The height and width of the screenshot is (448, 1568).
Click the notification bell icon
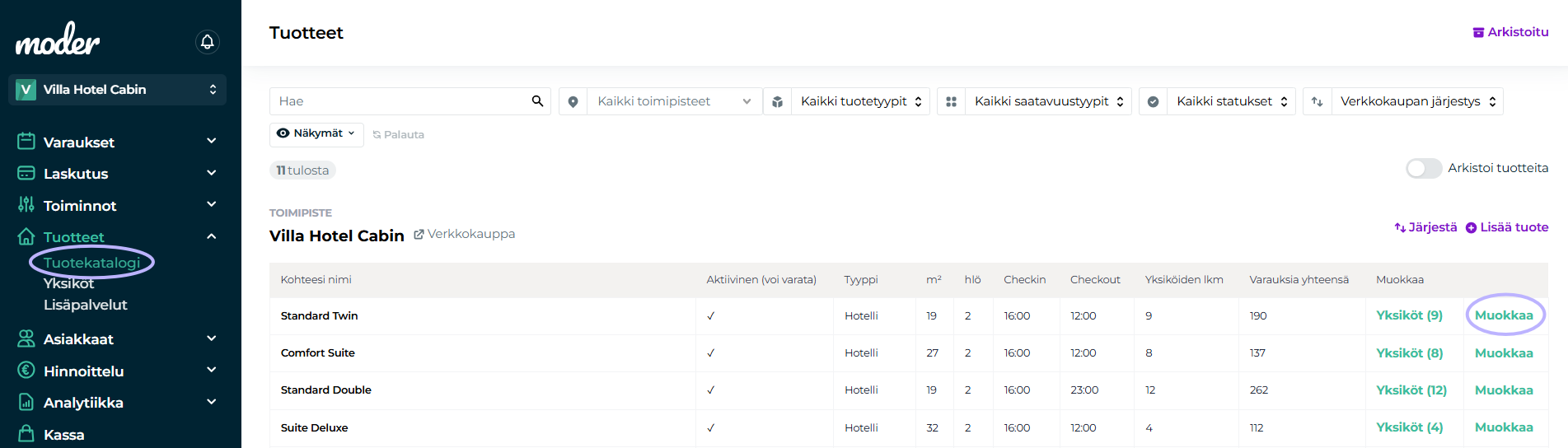pos(208,41)
